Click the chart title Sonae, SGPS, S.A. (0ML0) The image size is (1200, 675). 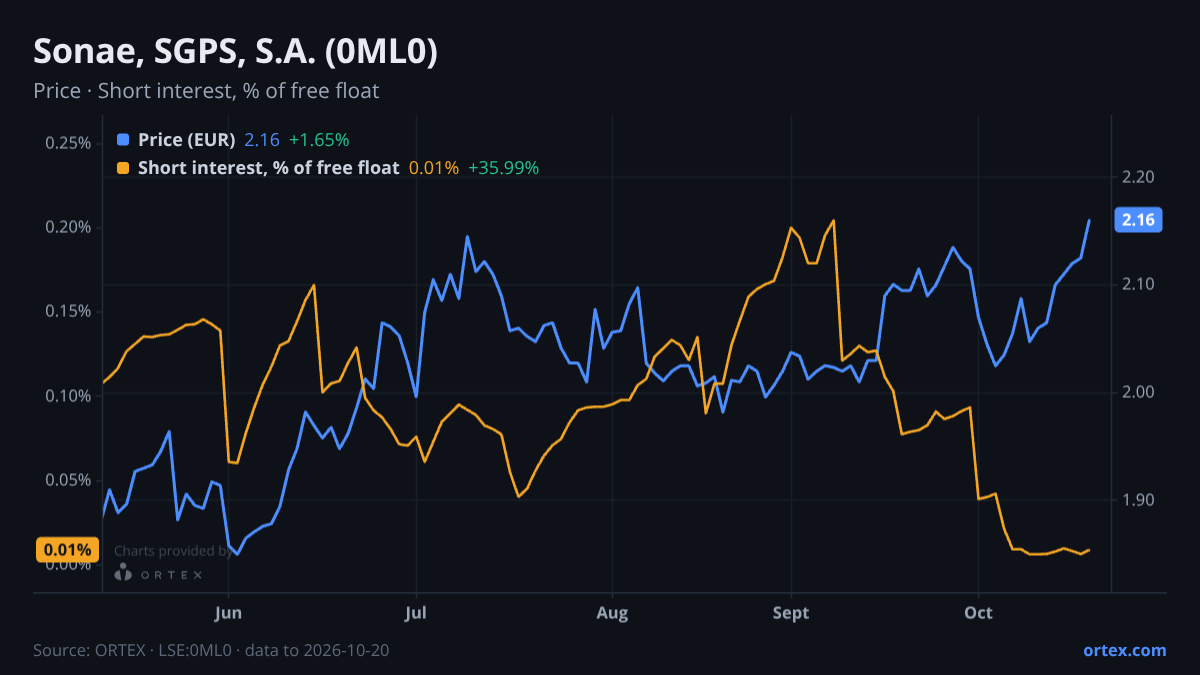click(x=235, y=52)
